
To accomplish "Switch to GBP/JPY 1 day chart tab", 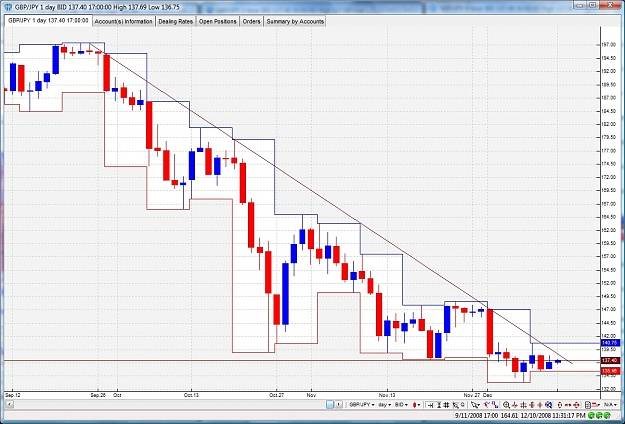I will 48,21.
